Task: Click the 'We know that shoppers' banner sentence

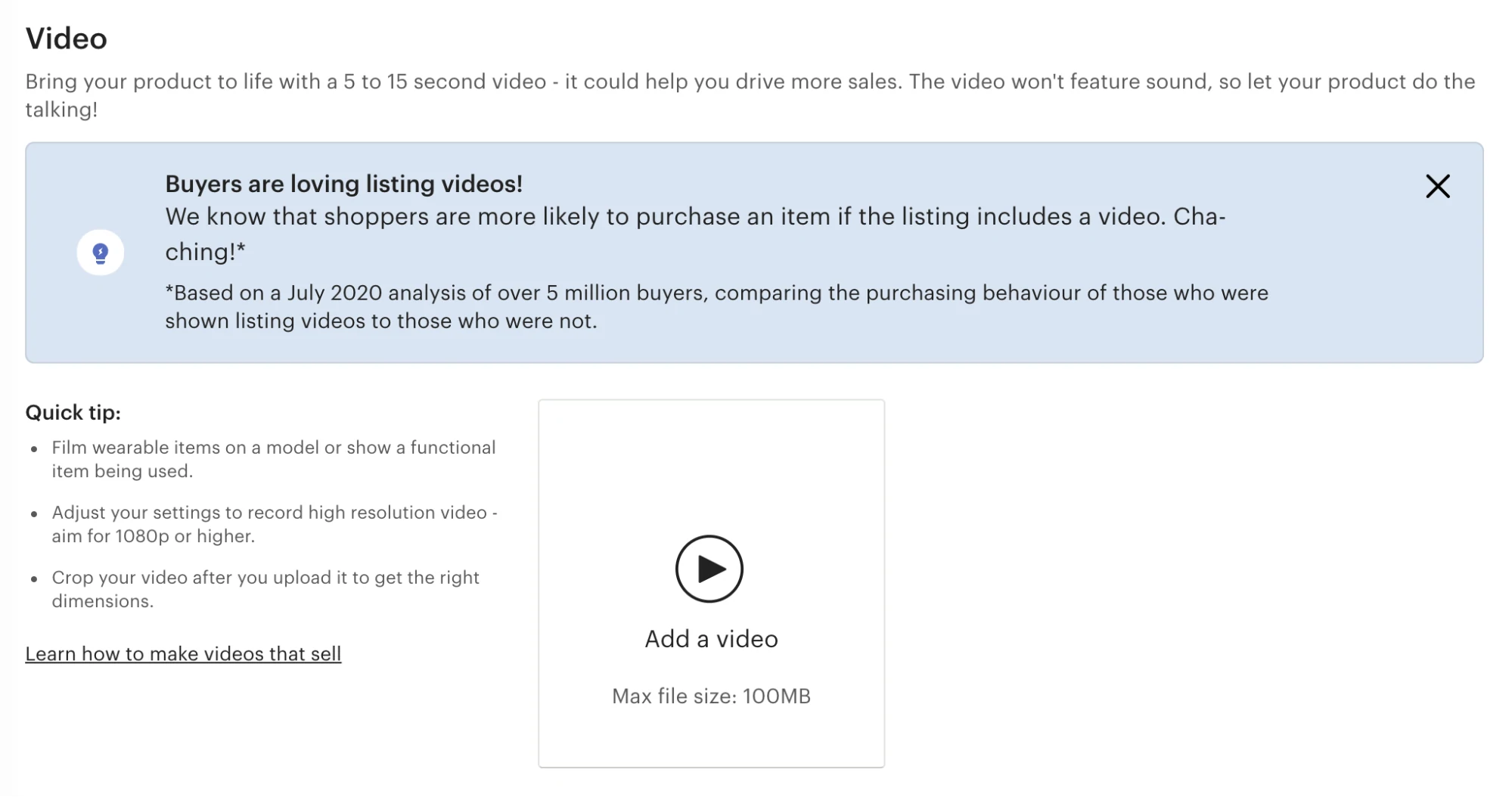Action: [x=666, y=217]
